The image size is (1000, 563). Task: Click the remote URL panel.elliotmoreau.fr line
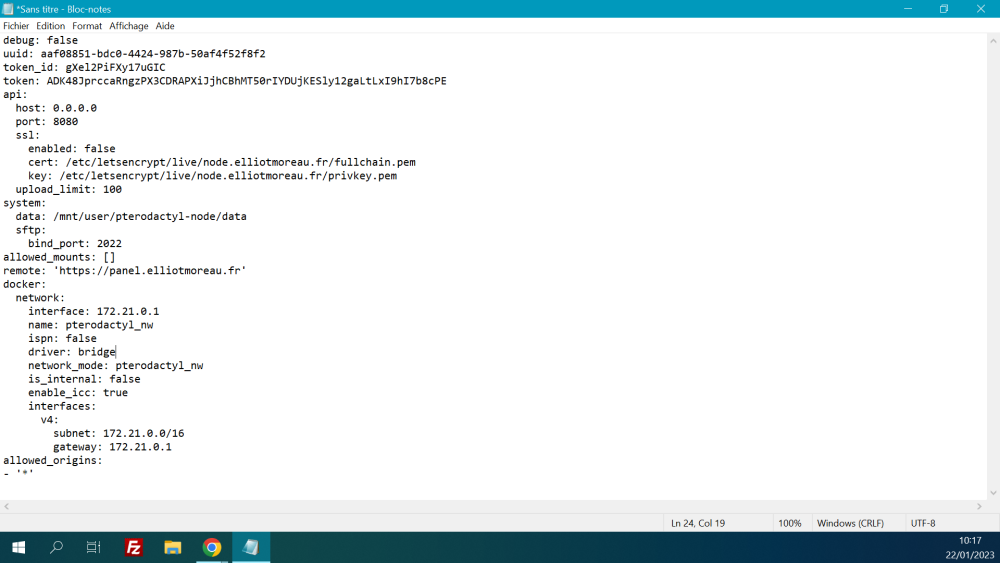click(x=124, y=270)
